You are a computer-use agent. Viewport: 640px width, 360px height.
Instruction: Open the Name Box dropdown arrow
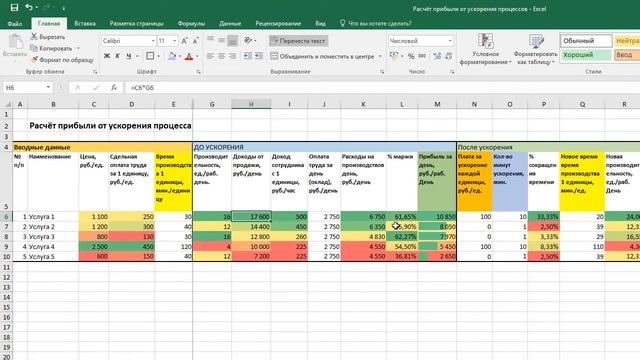(x=48, y=87)
